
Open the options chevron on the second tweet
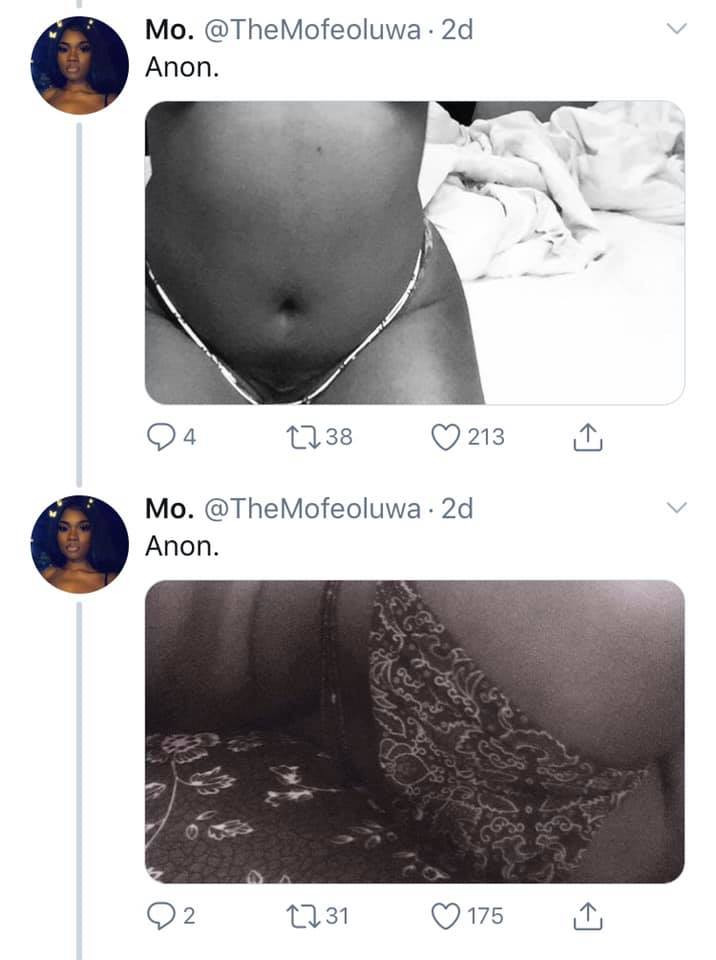676,508
